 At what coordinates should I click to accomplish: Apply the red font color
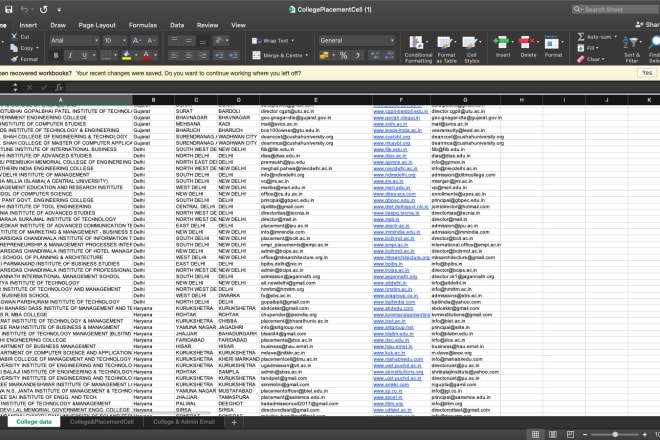coord(146,56)
